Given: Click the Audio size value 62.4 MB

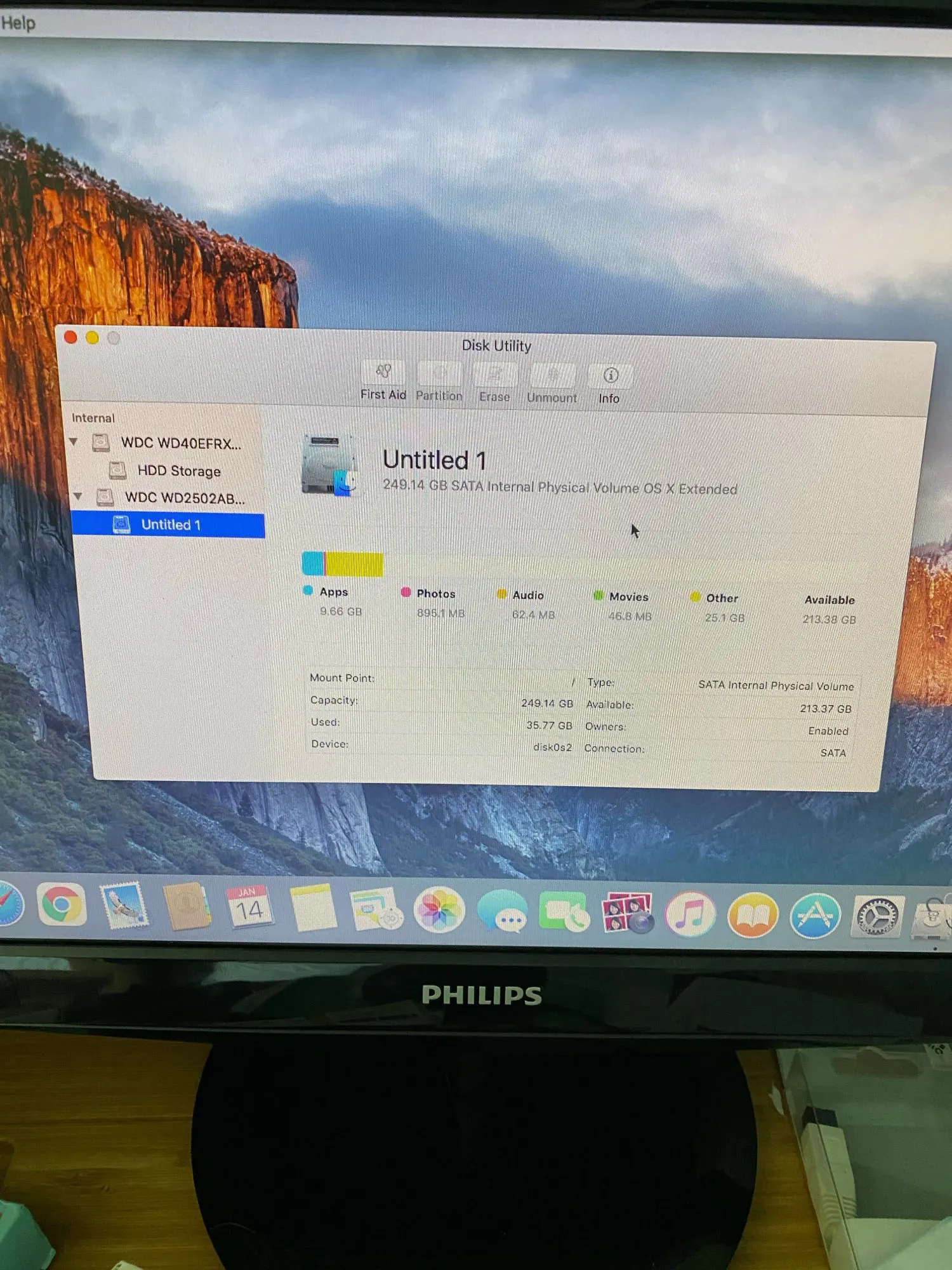Looking at the screenshot, I should click(534, 615).
